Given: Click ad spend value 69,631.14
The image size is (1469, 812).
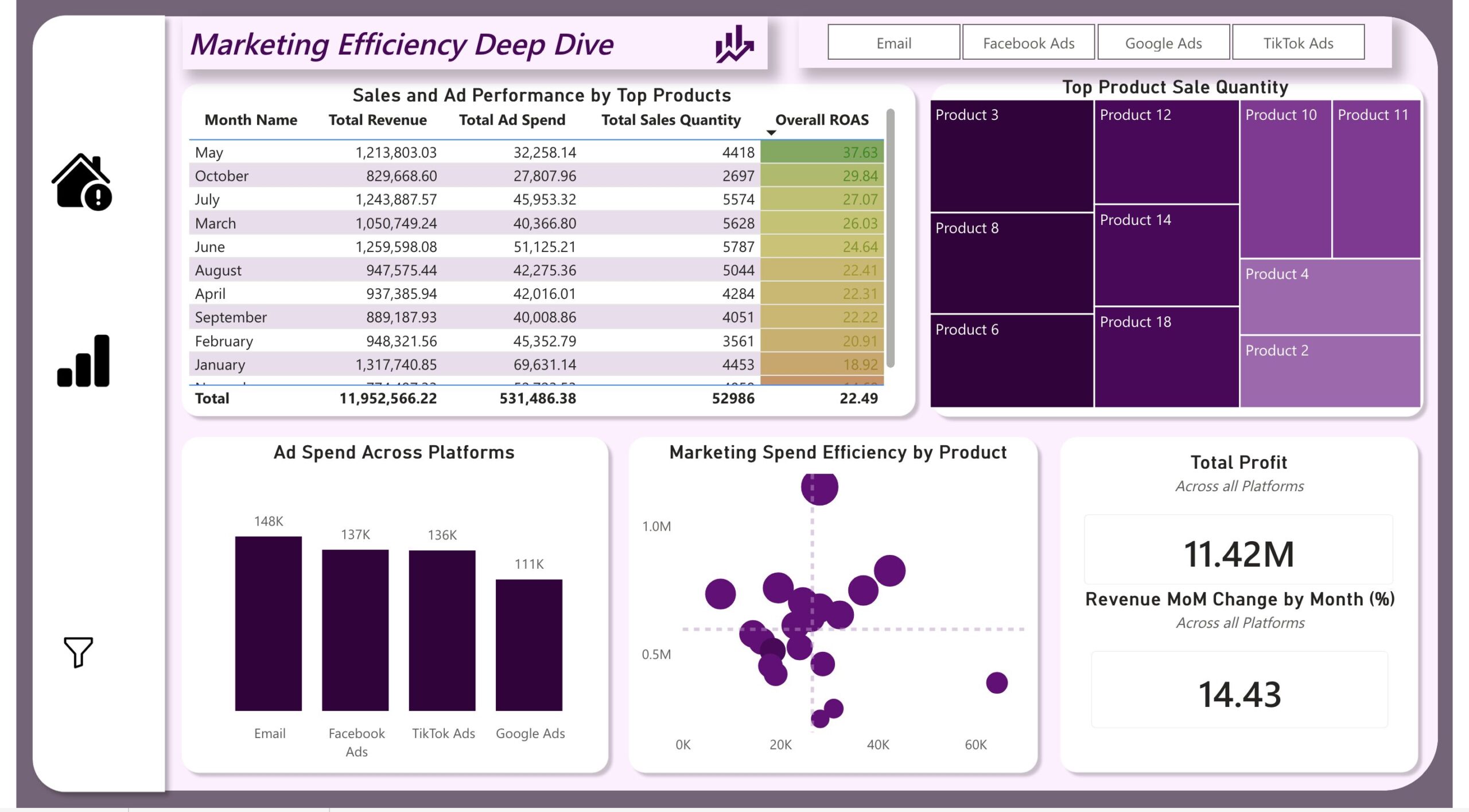Looking at the screenshot, I should coord(545,364).
